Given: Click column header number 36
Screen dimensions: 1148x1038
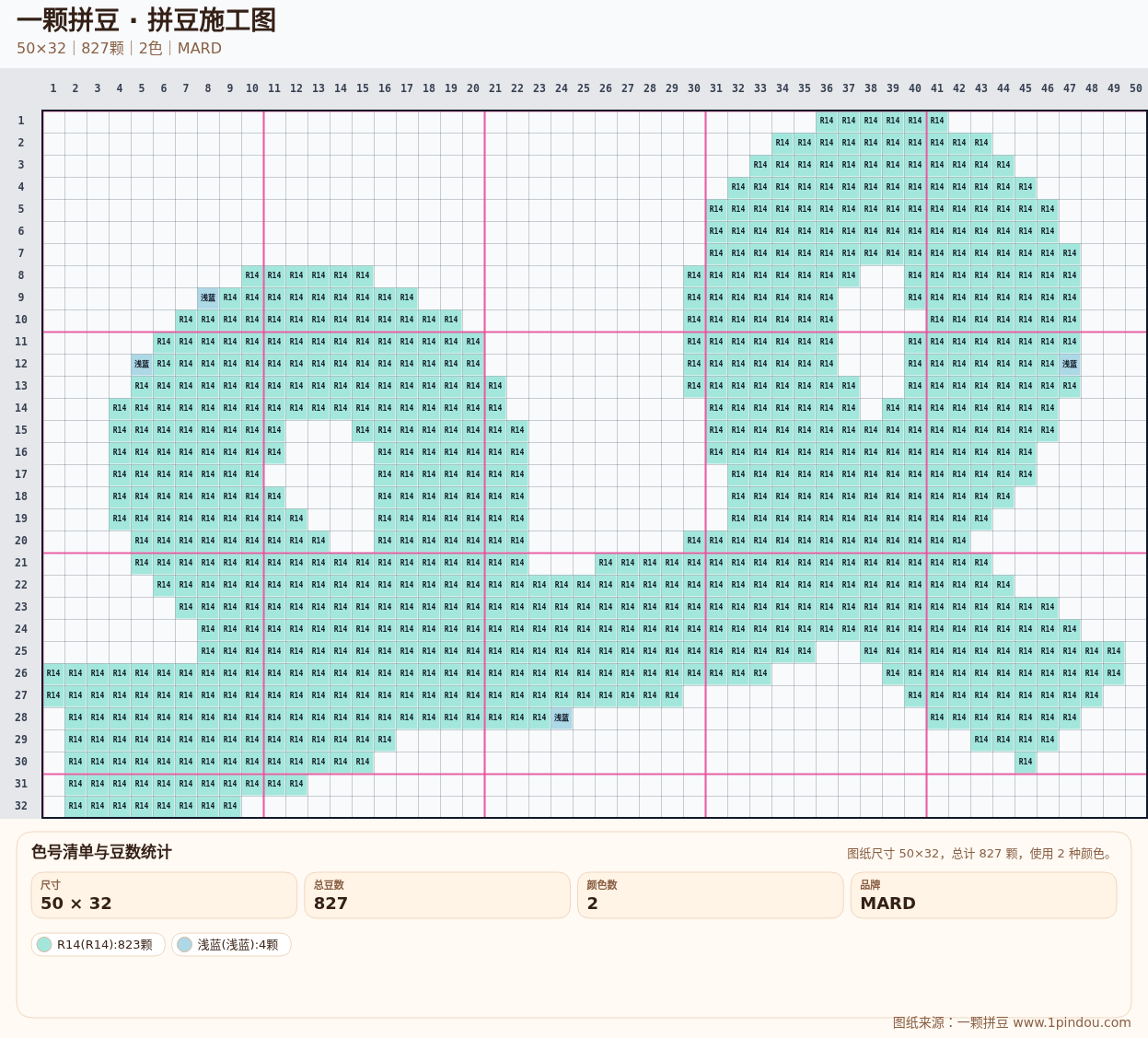Looking at the screenshot, I should pyautogui.click(x=827, y=88).
